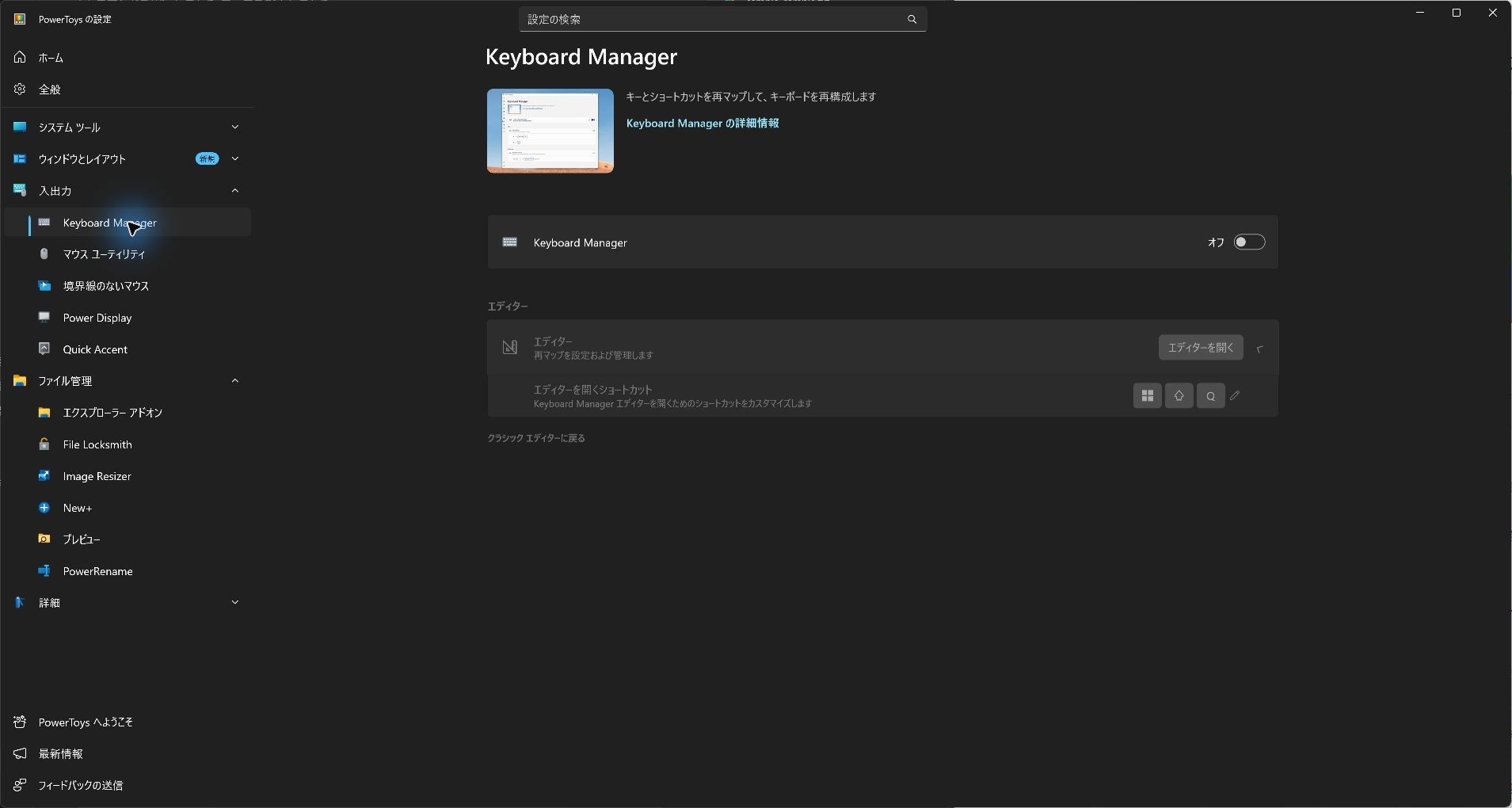Click the Keyboard Manager preview thumbnail
This screenshot has height=808, width=1512.
coord(550,131)
